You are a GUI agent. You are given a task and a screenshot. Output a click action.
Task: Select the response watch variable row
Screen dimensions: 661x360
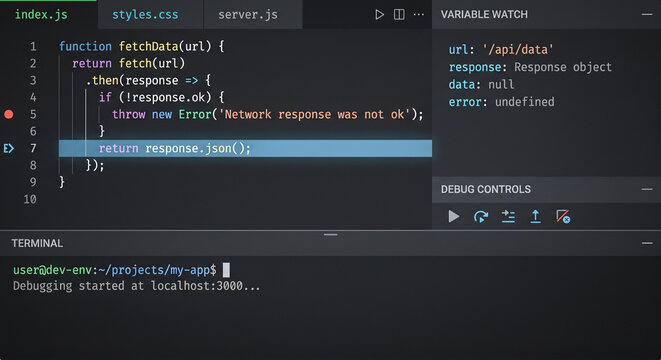point(530,67)
